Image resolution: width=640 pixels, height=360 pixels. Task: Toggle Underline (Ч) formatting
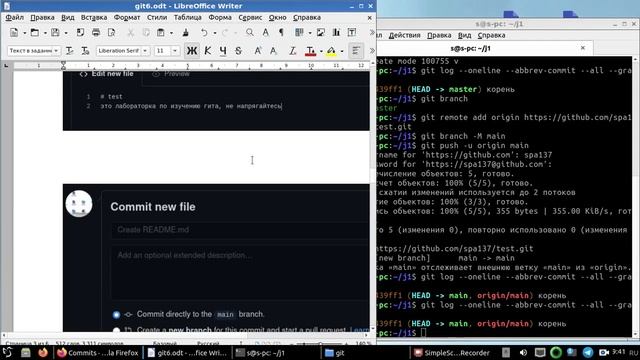pos(223,51)
